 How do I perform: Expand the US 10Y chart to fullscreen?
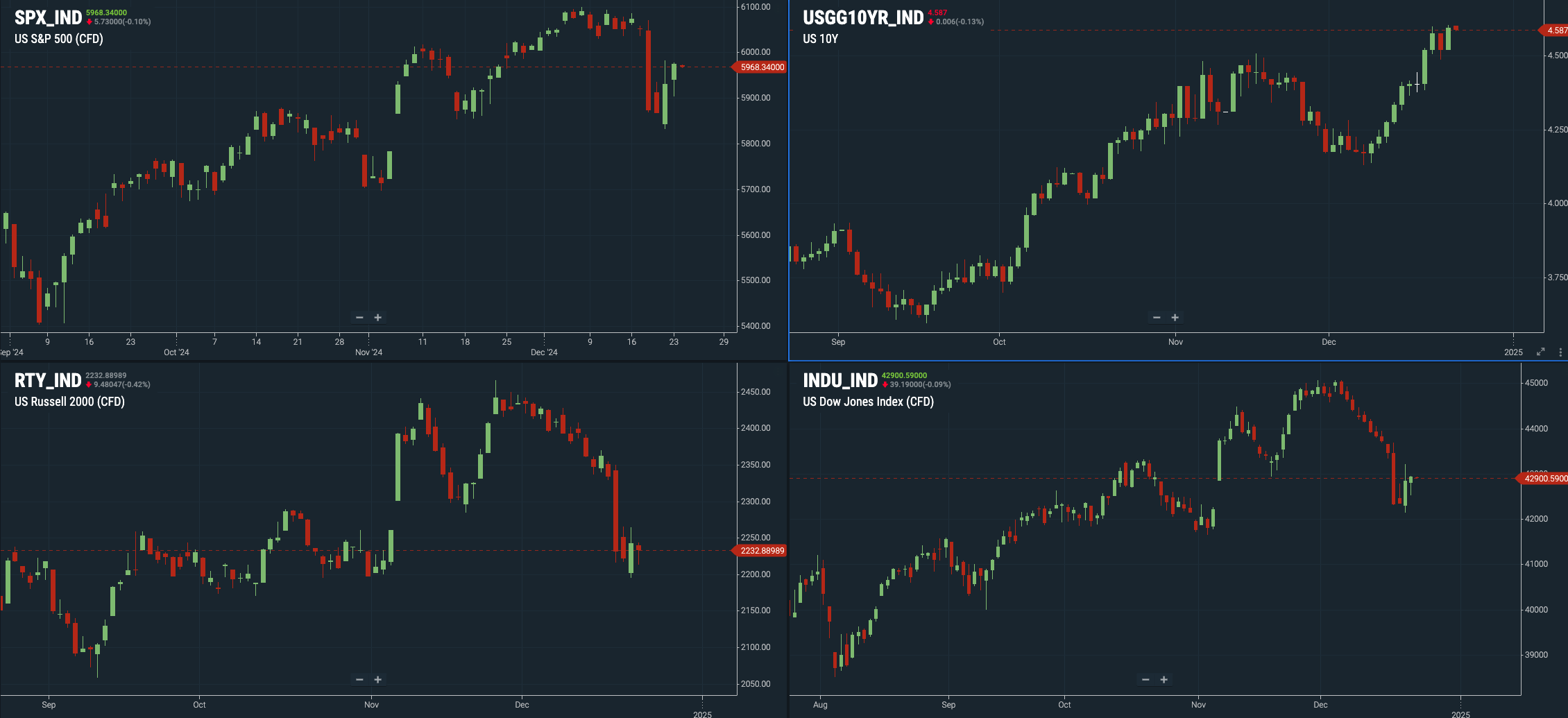(x=1541, y=352)
